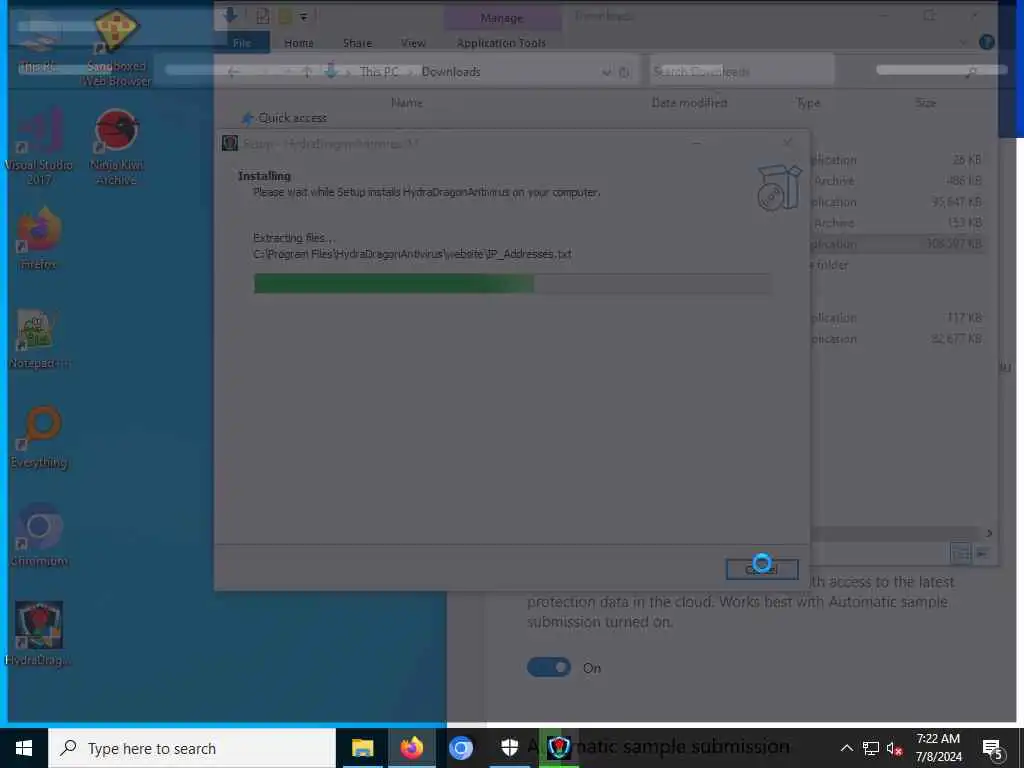Switch to the HydraDragon setup taskbar icon
Viewport: 1024px width, 768px height.
(558, 748)
